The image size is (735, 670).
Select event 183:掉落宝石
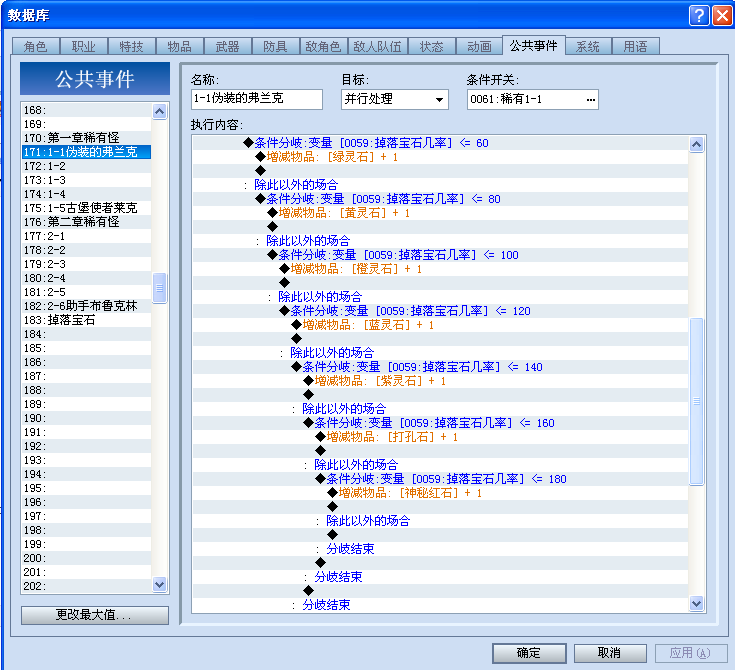(x=87, y=320)
